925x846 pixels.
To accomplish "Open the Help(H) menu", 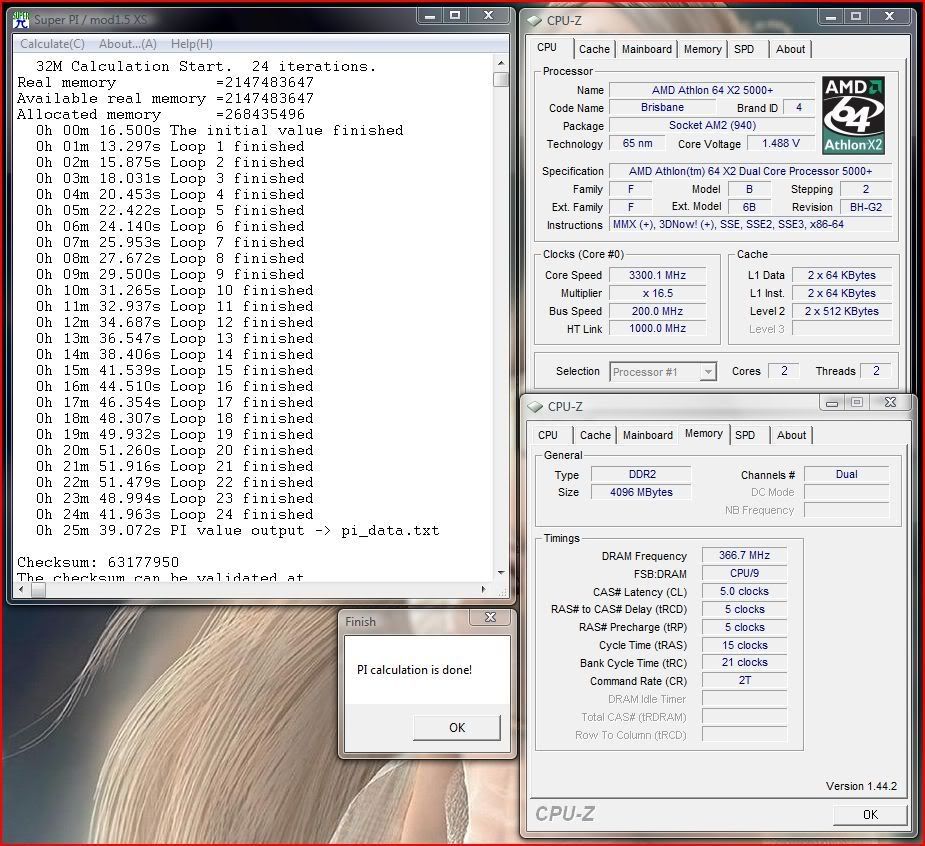I will [191, 44].
